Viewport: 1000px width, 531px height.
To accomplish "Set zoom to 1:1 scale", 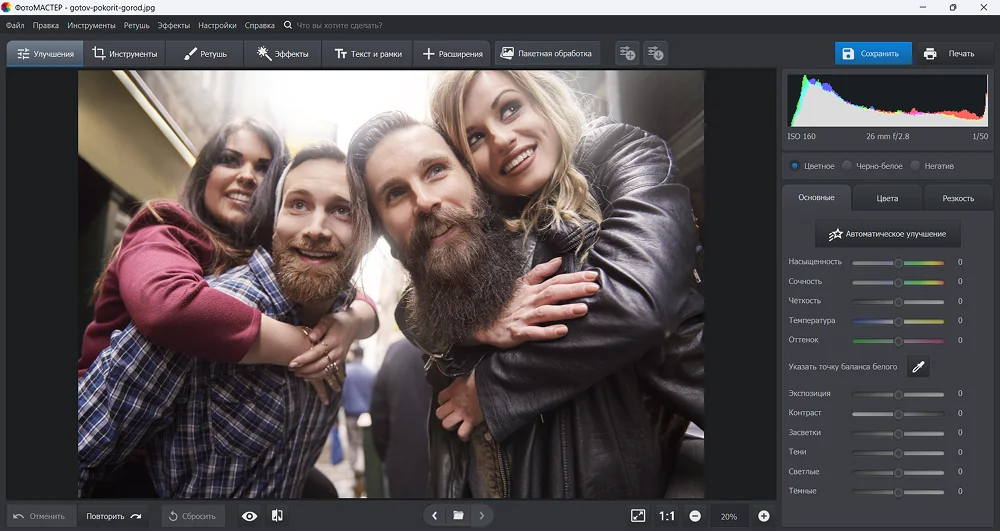I will [x=667, y=516].
